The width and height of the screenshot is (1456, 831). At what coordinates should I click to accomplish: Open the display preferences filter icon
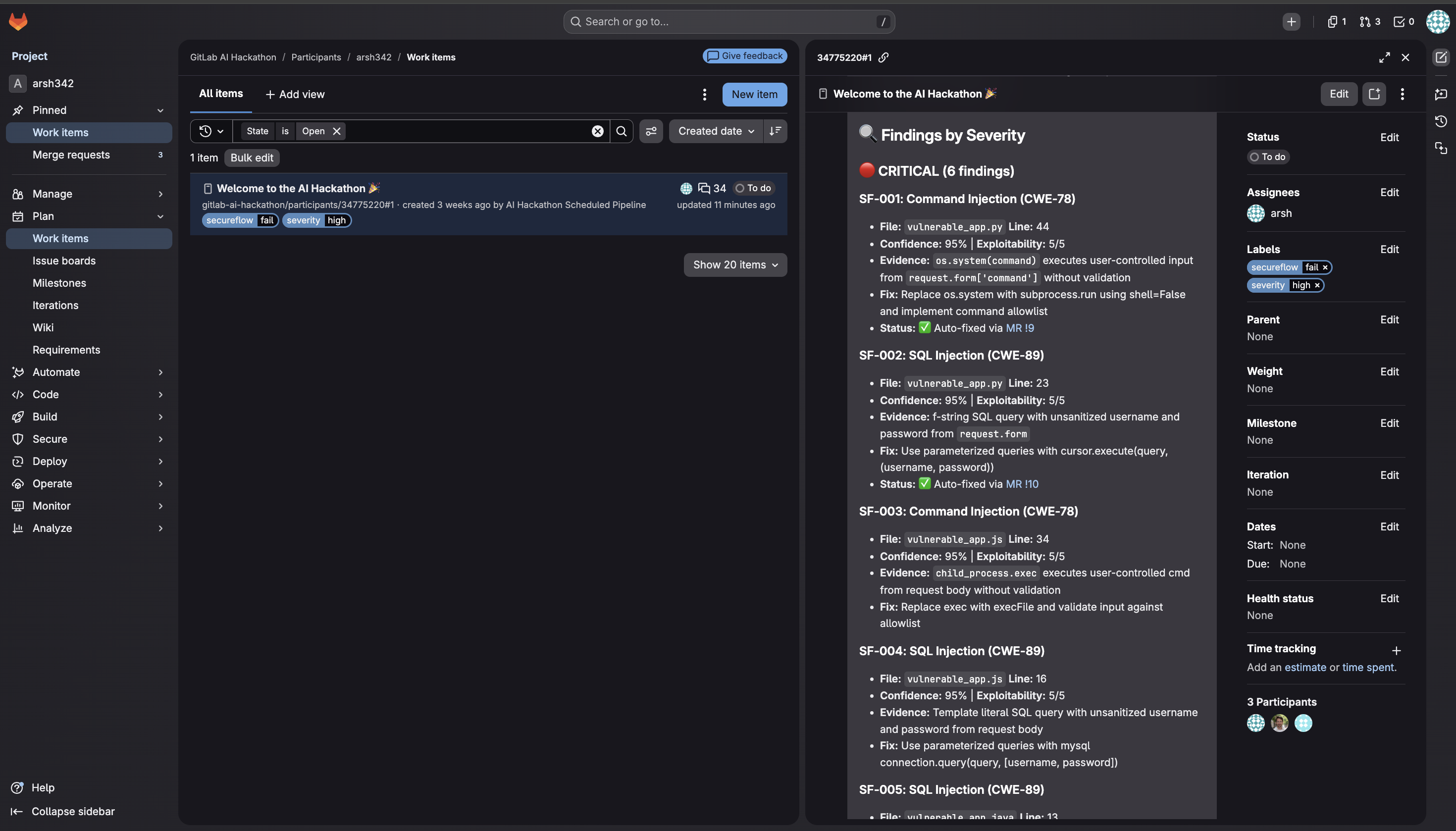tap(651, 131)
